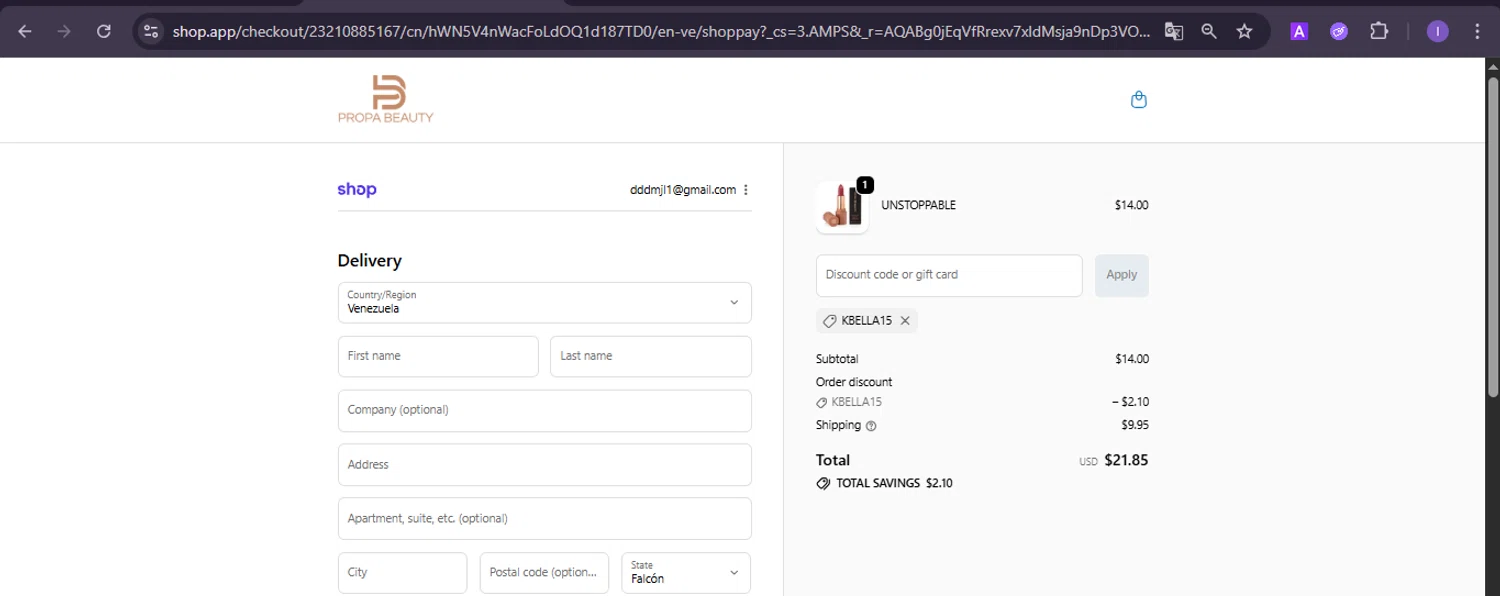
Task: Open the zoom magnifier icon
Action: pyautogui.click(x=1209, y=31)
